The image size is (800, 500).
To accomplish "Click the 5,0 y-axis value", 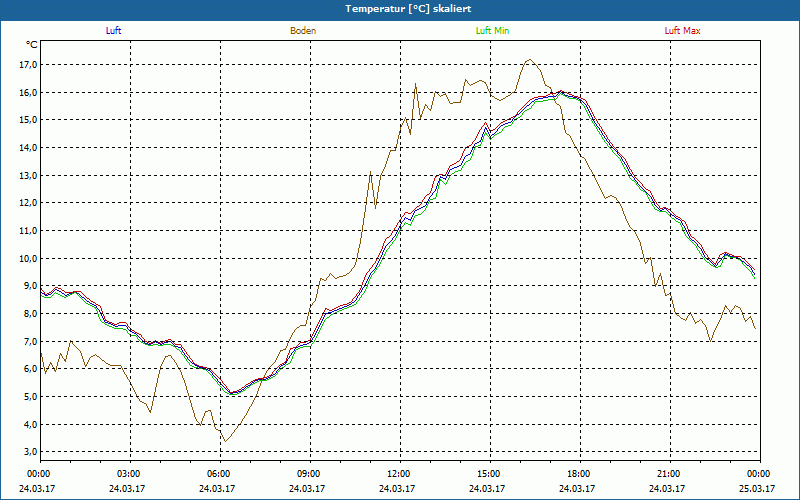I will point(31,396).
